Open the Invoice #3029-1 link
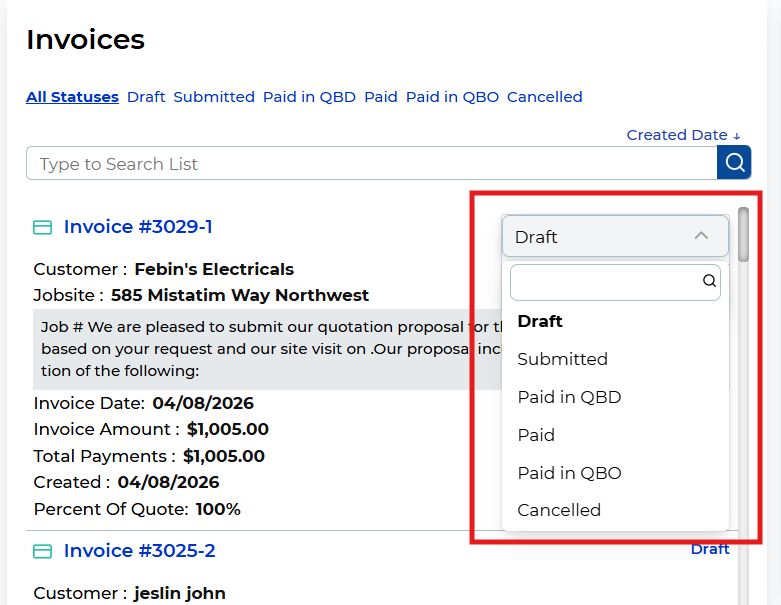 pyautogui.click(x=138, y=227)
